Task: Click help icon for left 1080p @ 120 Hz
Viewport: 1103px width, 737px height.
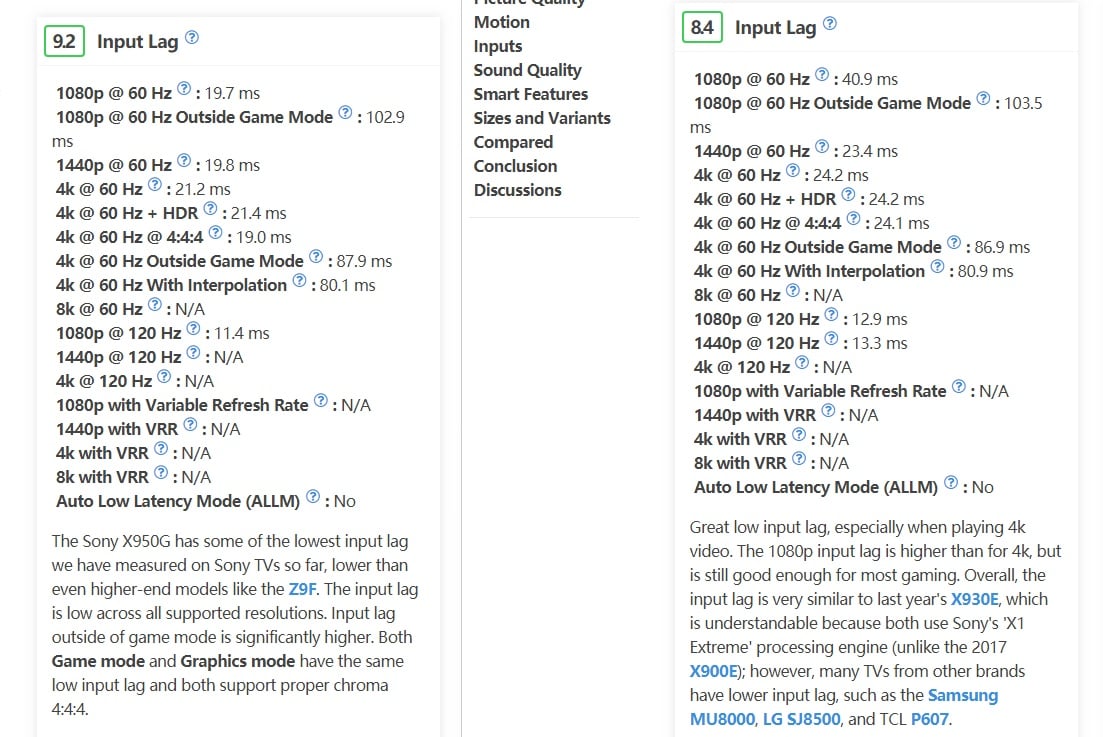Action: pyautogui.click(x=193, y=329)
